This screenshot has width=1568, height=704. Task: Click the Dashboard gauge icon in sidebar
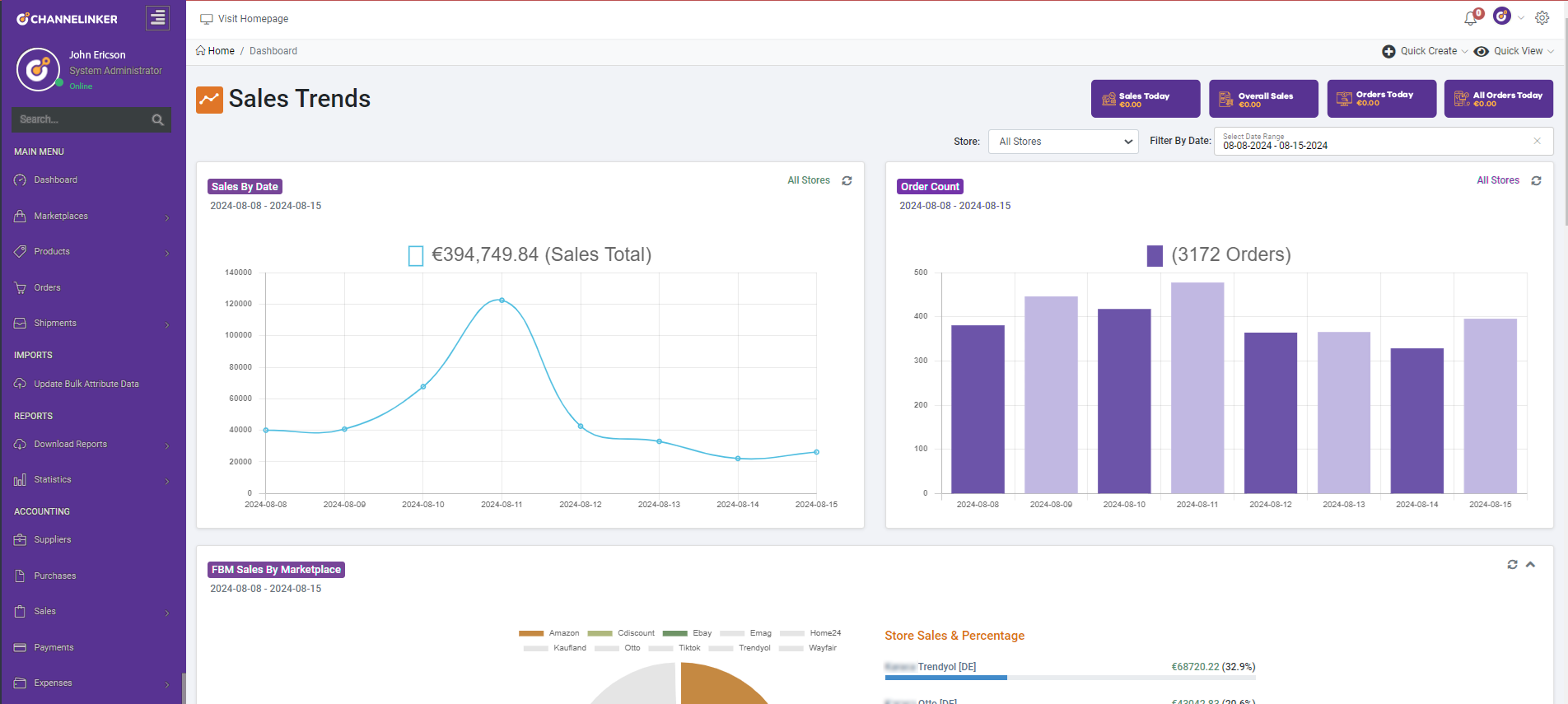(x=21, y=180)
